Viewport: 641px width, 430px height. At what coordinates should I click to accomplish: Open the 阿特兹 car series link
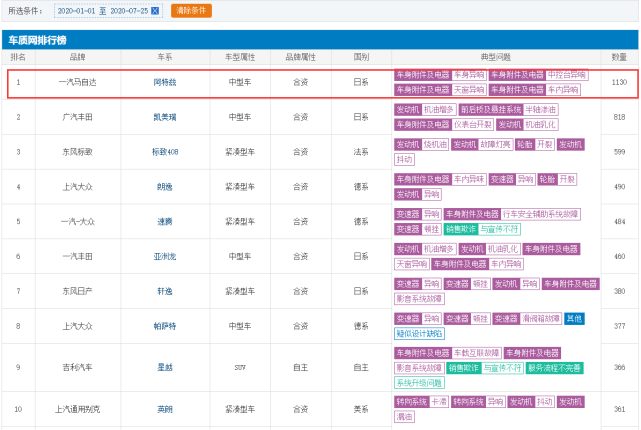click(x=165, y=82)
